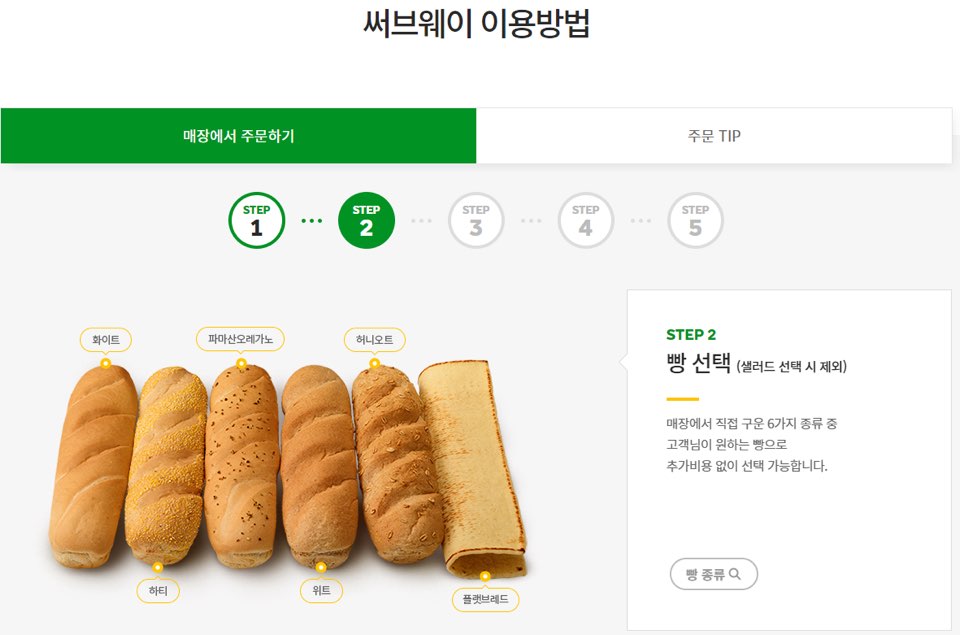This screenshot has width=960, height=635.
Task: Advance to STEP 5 circle
Action: pyautogui.click(x=695, y=219)
